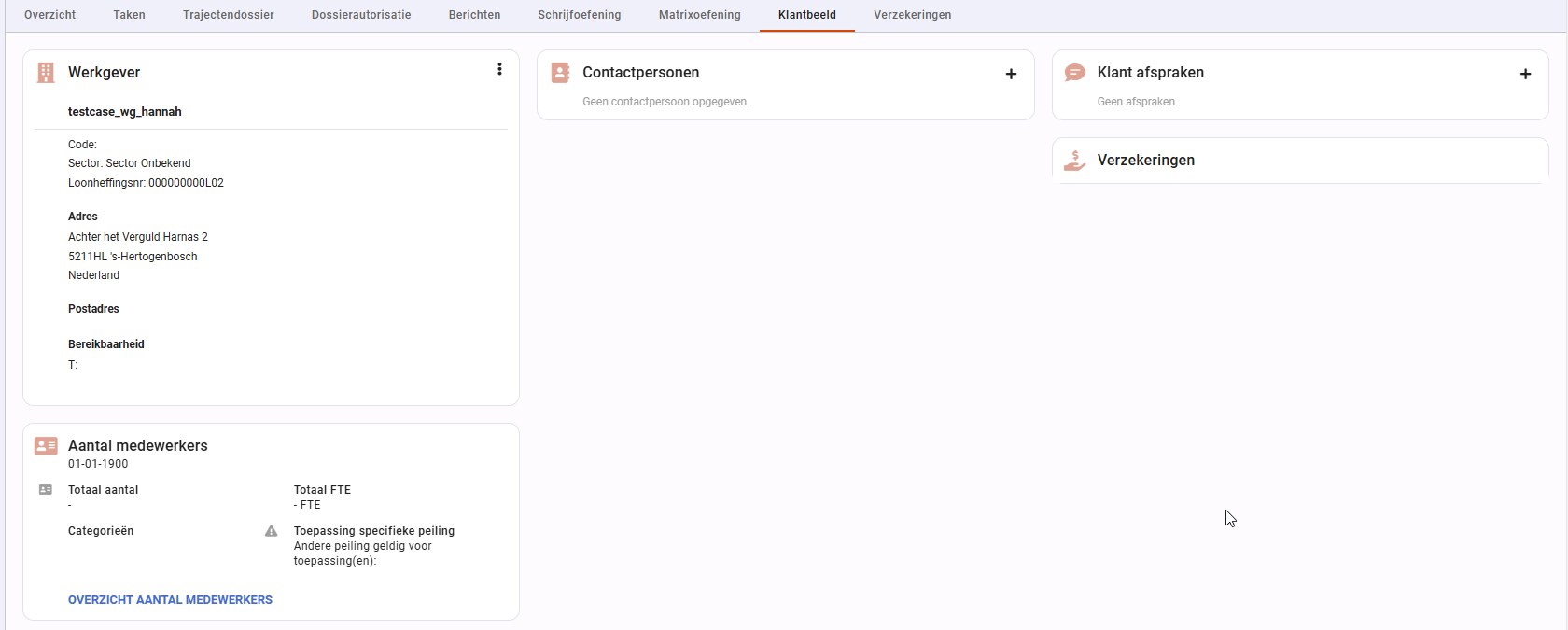Screen dimensions: 1568x630
Task: Click the Verzekeringen hand-with-coin icon
Action: (1075, 161)
